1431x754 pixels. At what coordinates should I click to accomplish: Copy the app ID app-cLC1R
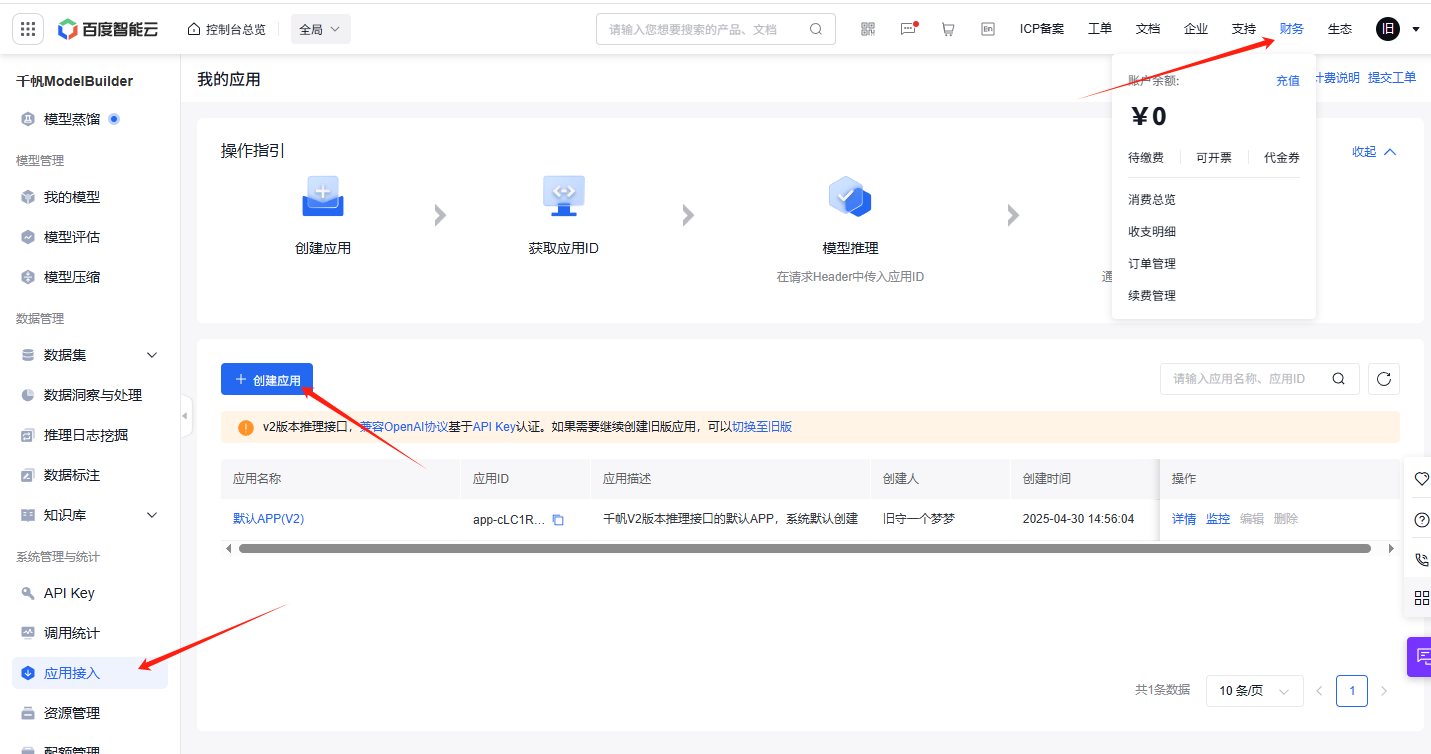click(x=558, y=520)
